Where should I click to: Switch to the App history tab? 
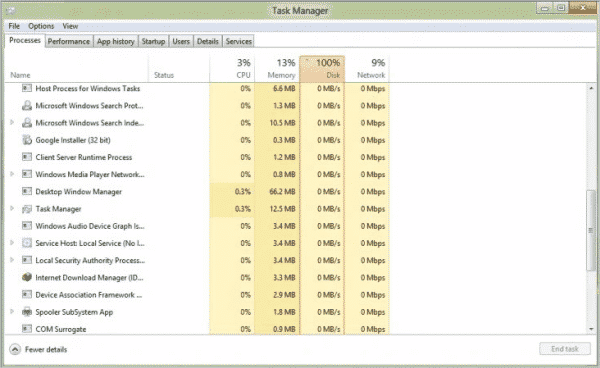point(116,41)
